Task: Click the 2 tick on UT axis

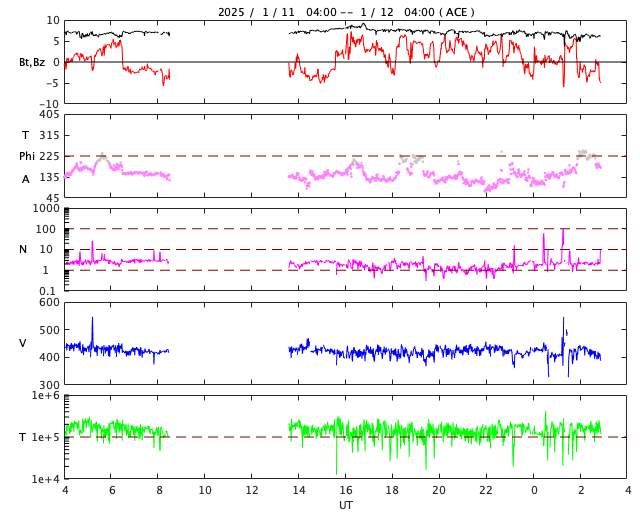Action: click(581, 490)
